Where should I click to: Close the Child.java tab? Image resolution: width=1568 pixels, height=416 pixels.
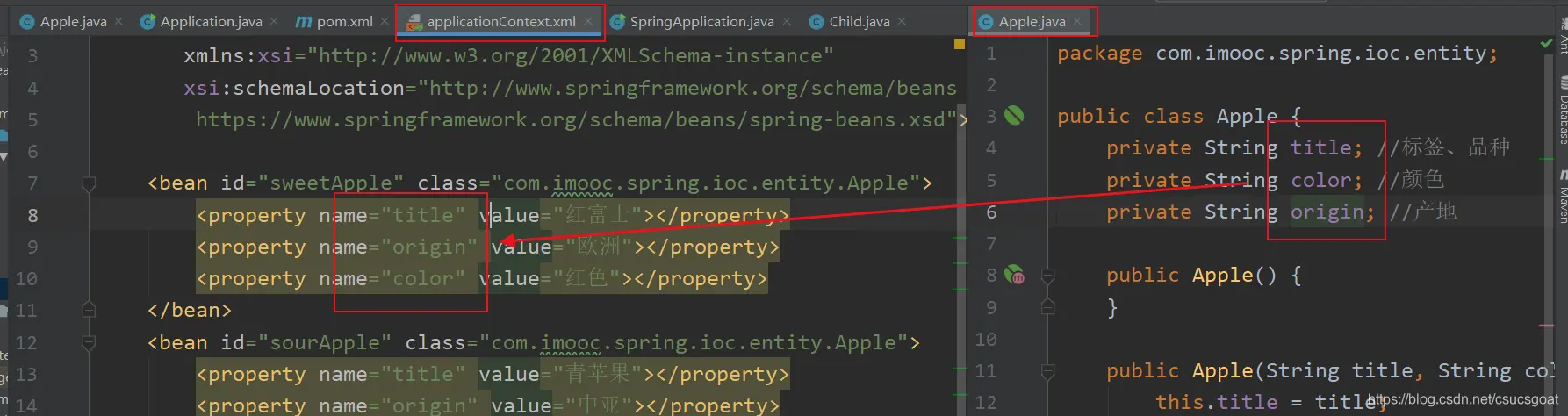point(902,21)
